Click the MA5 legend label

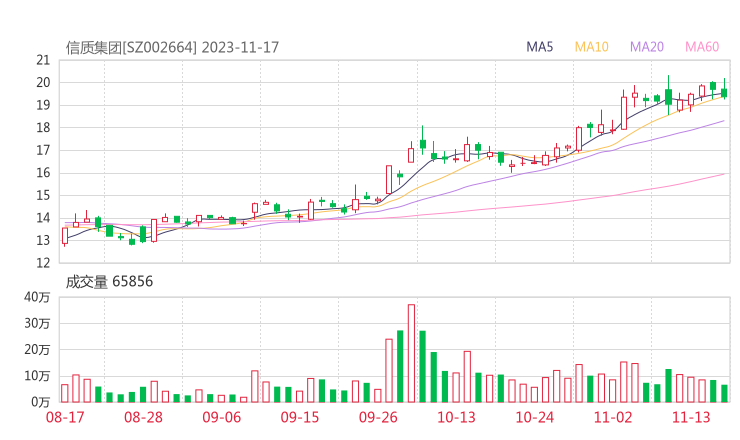pos(539,47)
